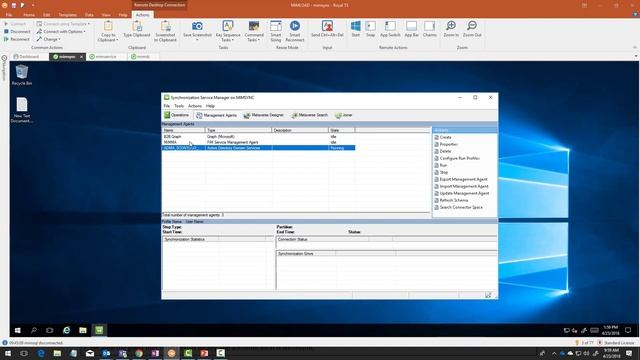The image size is (640, 360).
Task: Click the Charms remote action
Action: [429, 29]
